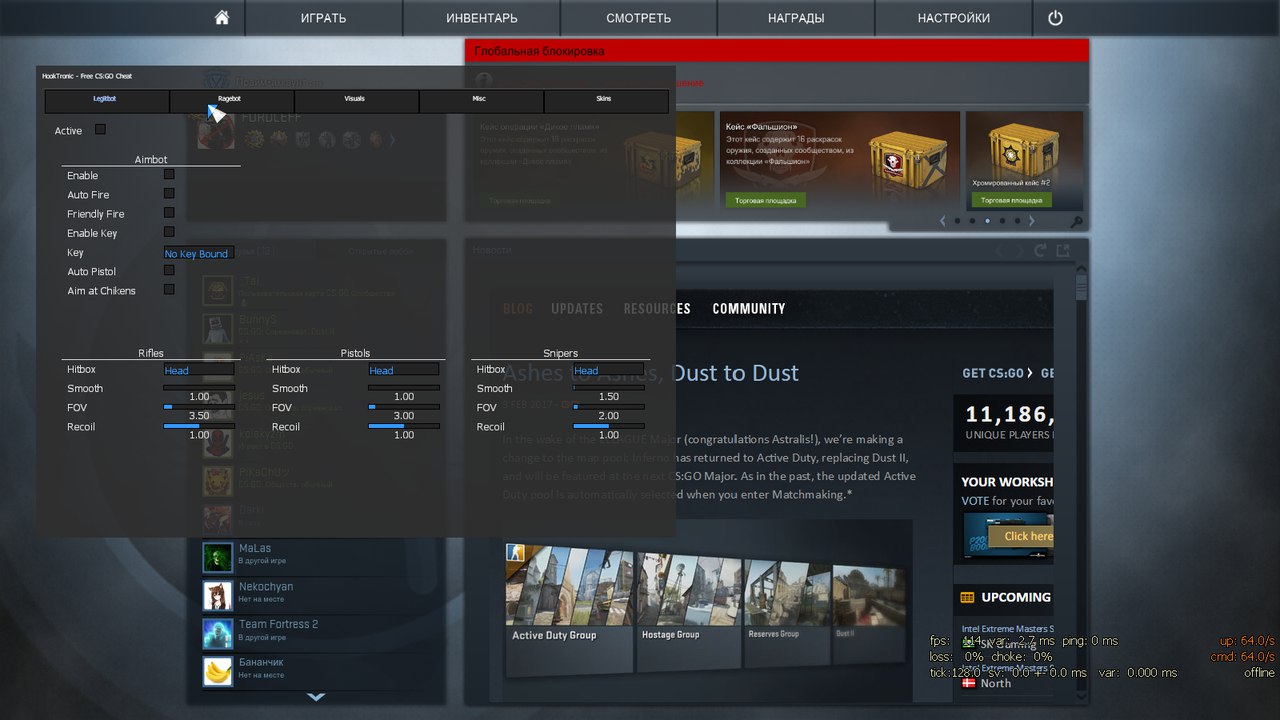This screenshot has height=720, width=1280.
Task: Open the НАГРАДЫ menu
Action: 797,18
